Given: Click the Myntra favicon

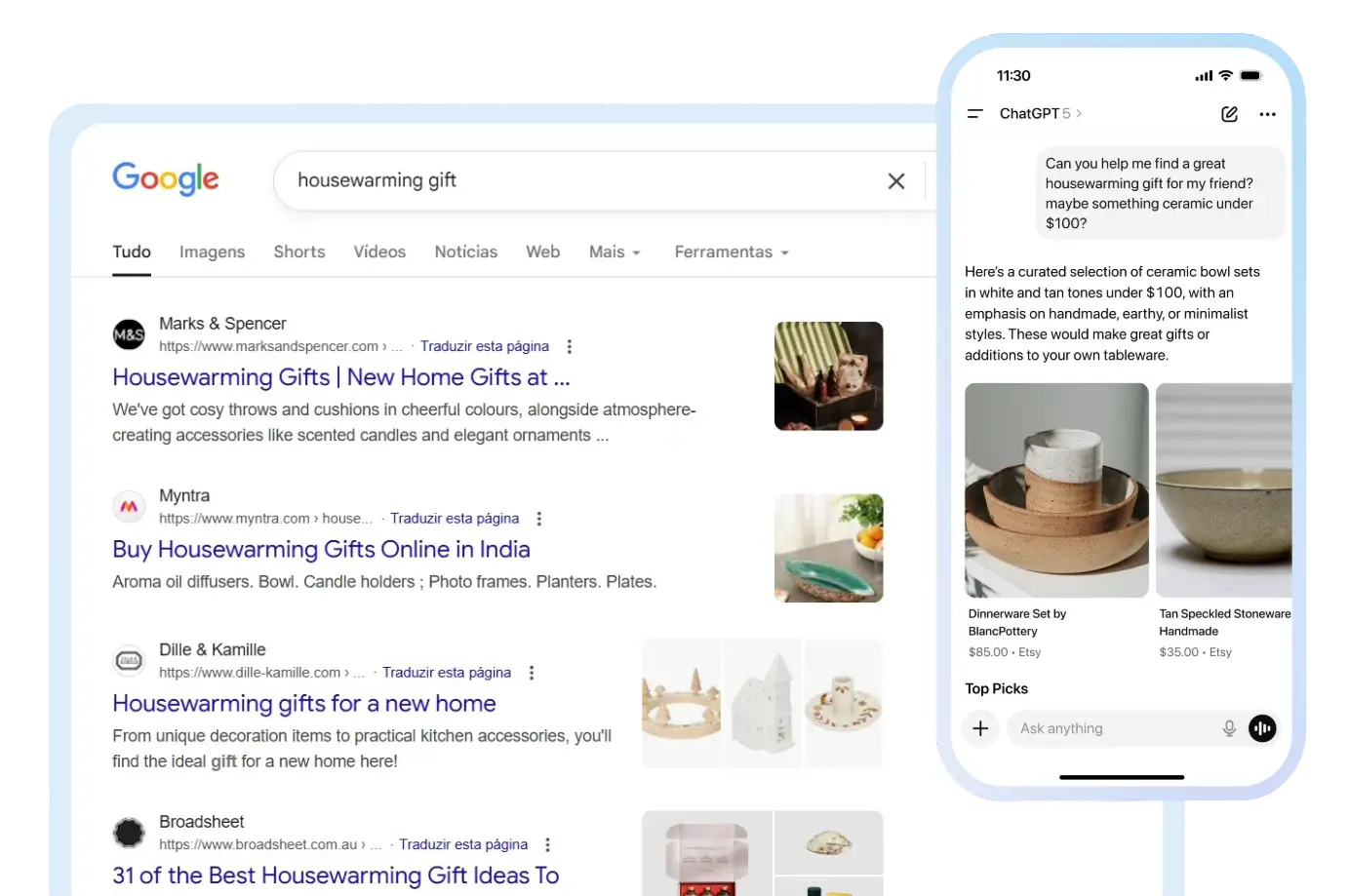Looking at the screenshot, I should coord(128,506).
